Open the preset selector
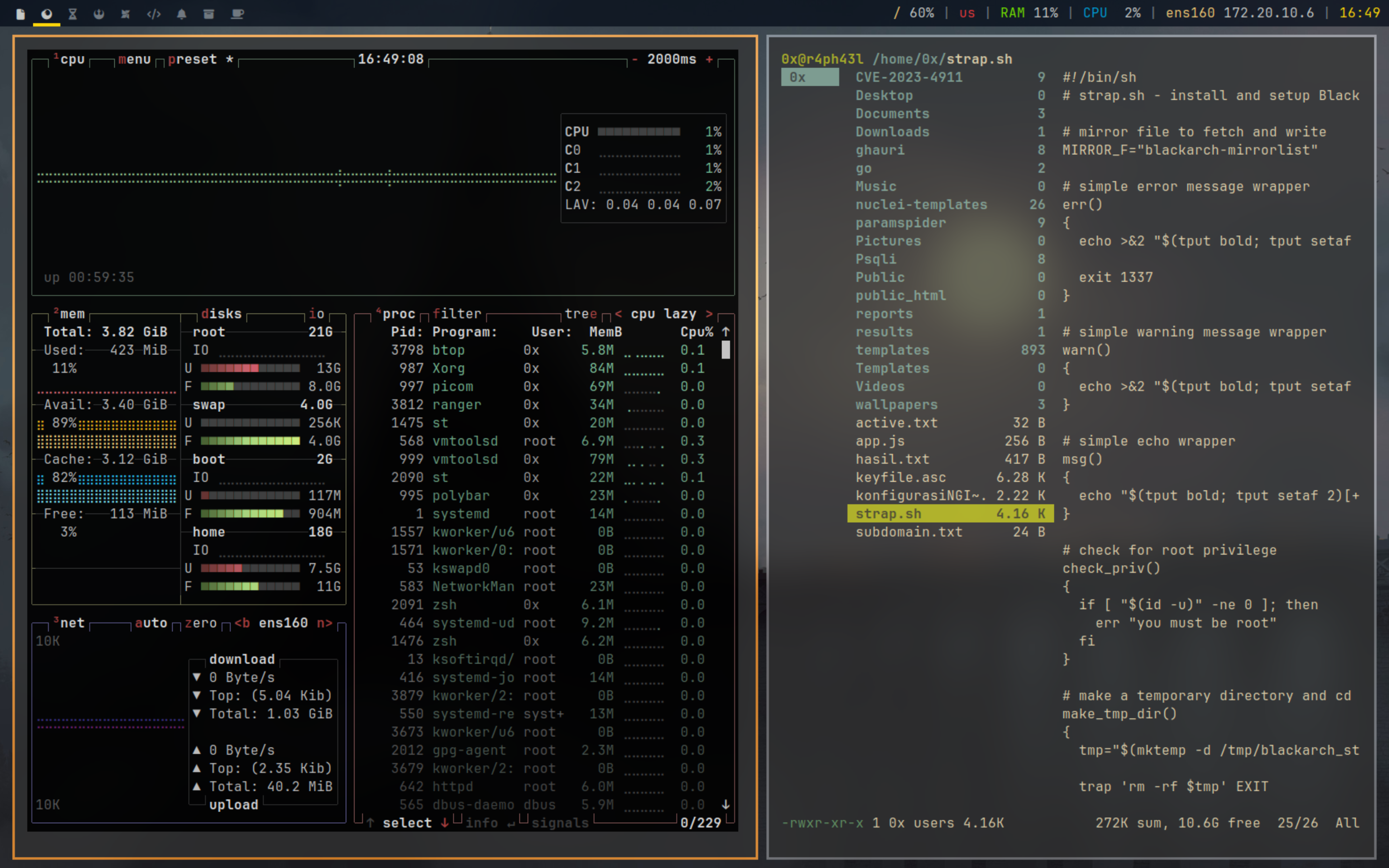This screenshot has width=1389, height=868. click(193, 59)
